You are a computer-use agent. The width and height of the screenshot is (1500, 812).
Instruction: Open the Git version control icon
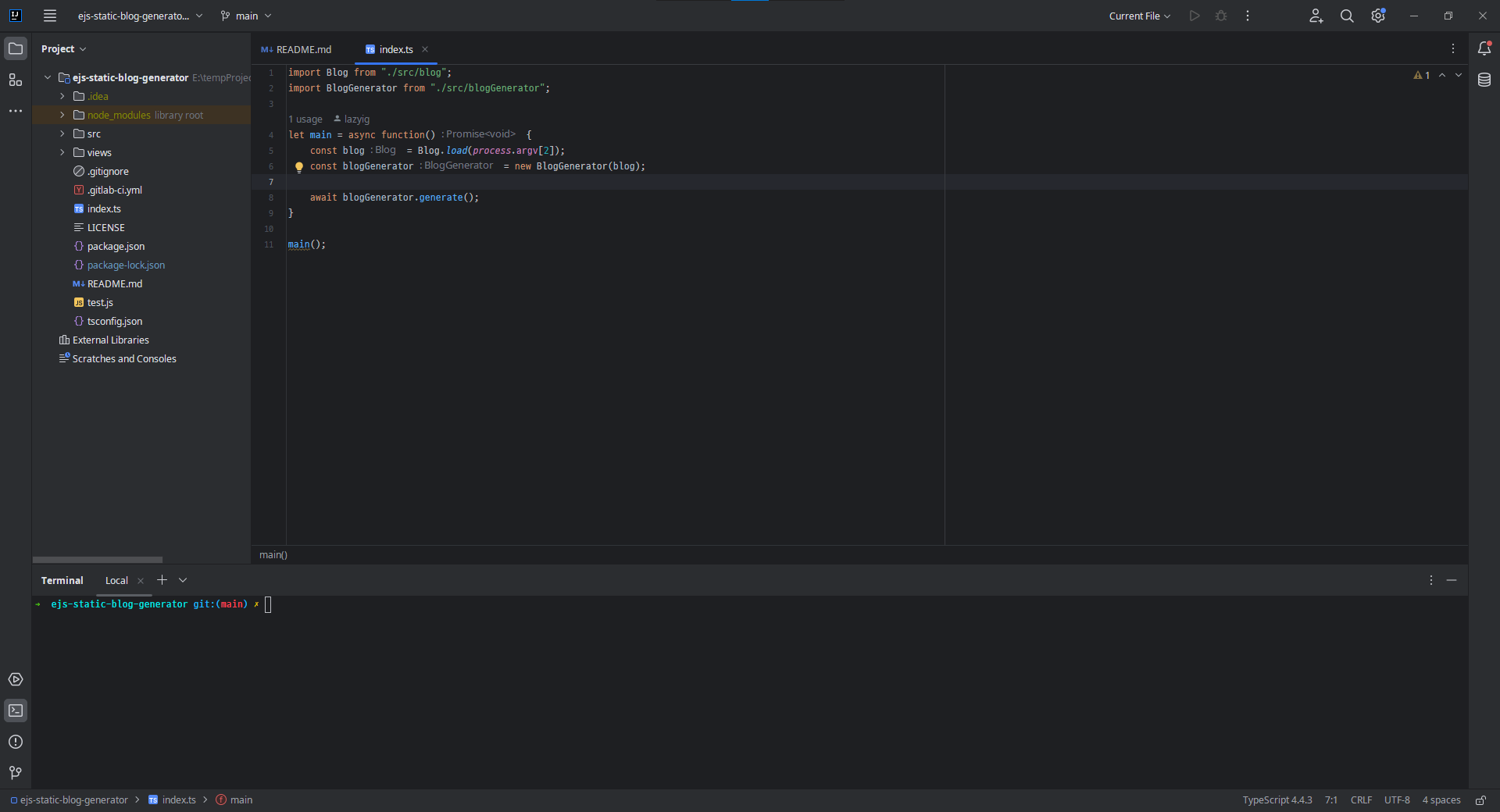click(x=16, y=773)
